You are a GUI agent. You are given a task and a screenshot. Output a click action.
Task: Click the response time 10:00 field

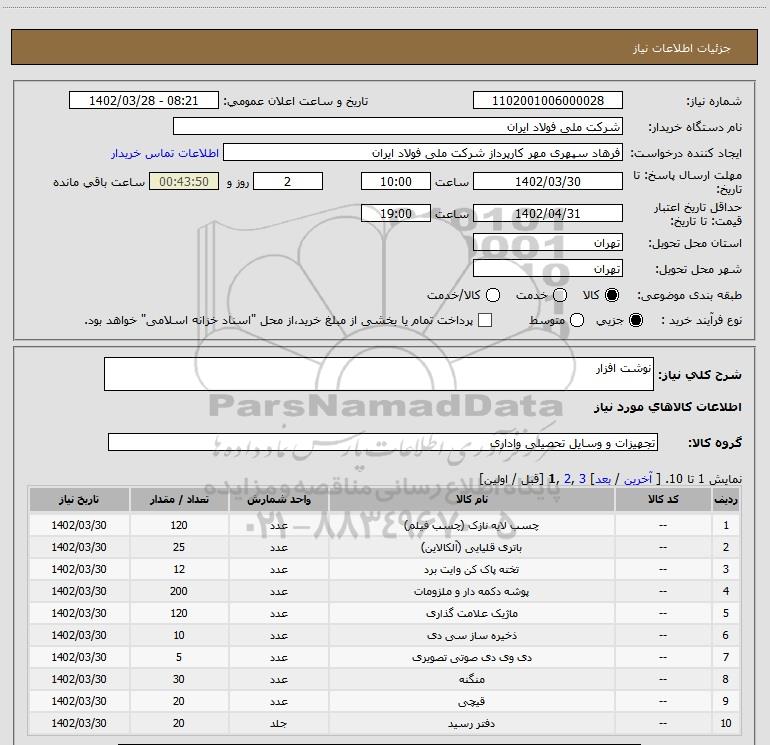click(x=396, y=181)
